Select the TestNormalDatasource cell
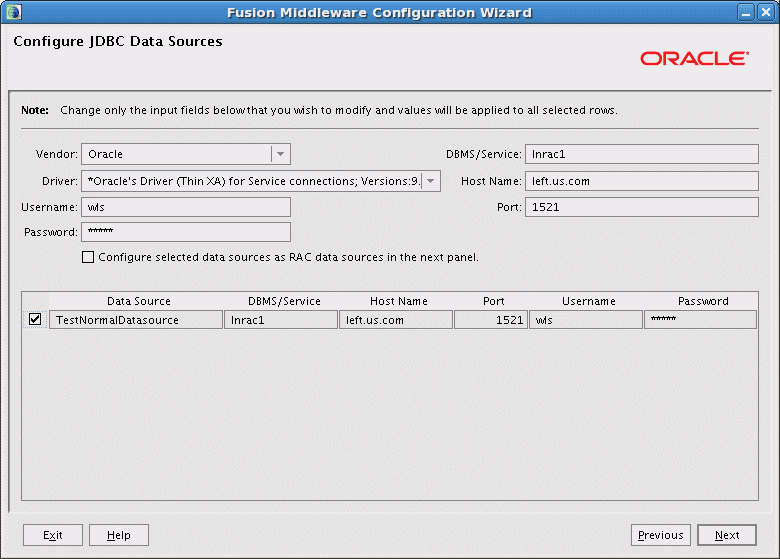The image size is (780, 559). click(136, 320)
